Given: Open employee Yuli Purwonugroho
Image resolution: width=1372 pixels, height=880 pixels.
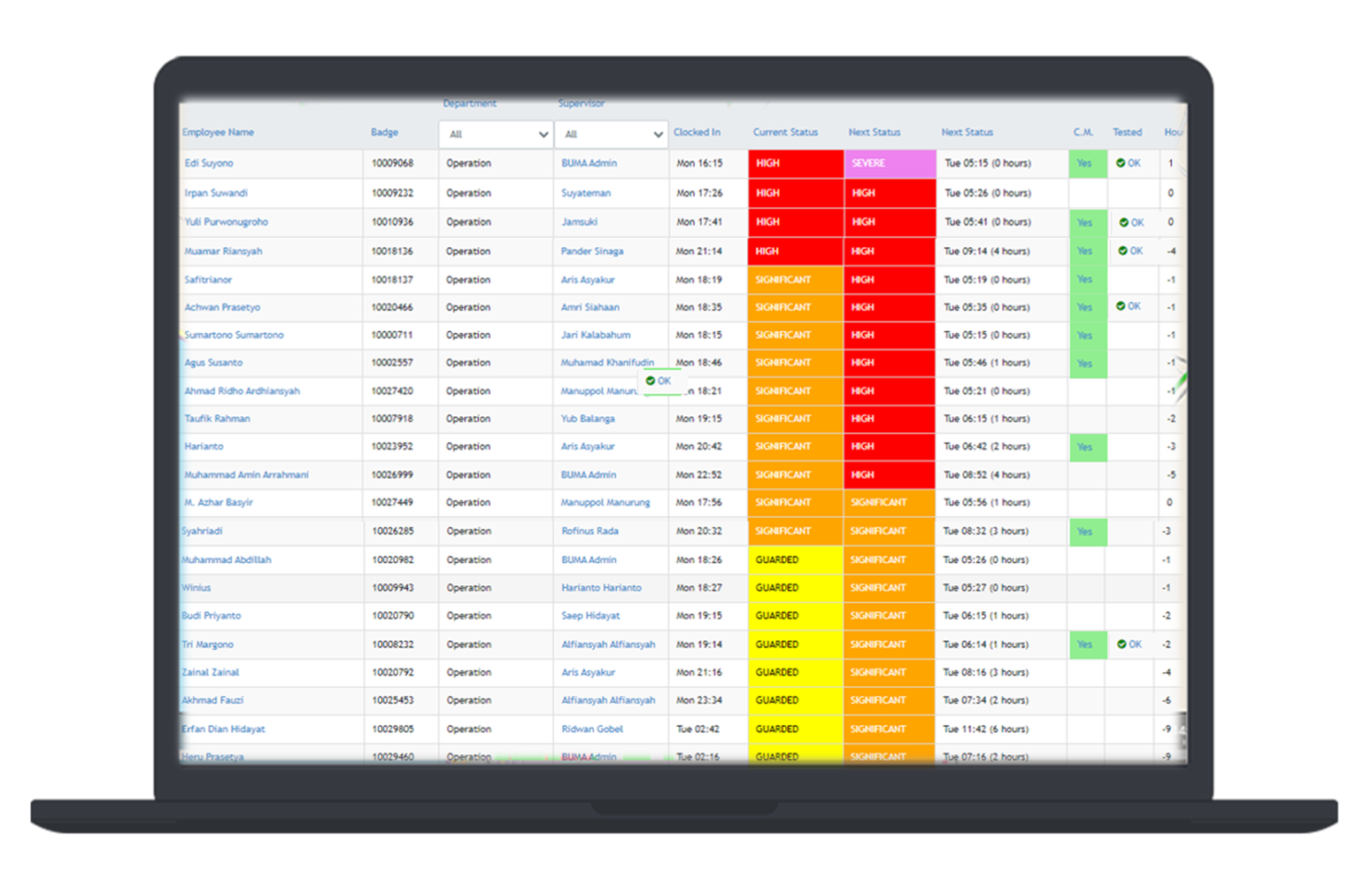Looking at the screenshot, I should point(226,222).
